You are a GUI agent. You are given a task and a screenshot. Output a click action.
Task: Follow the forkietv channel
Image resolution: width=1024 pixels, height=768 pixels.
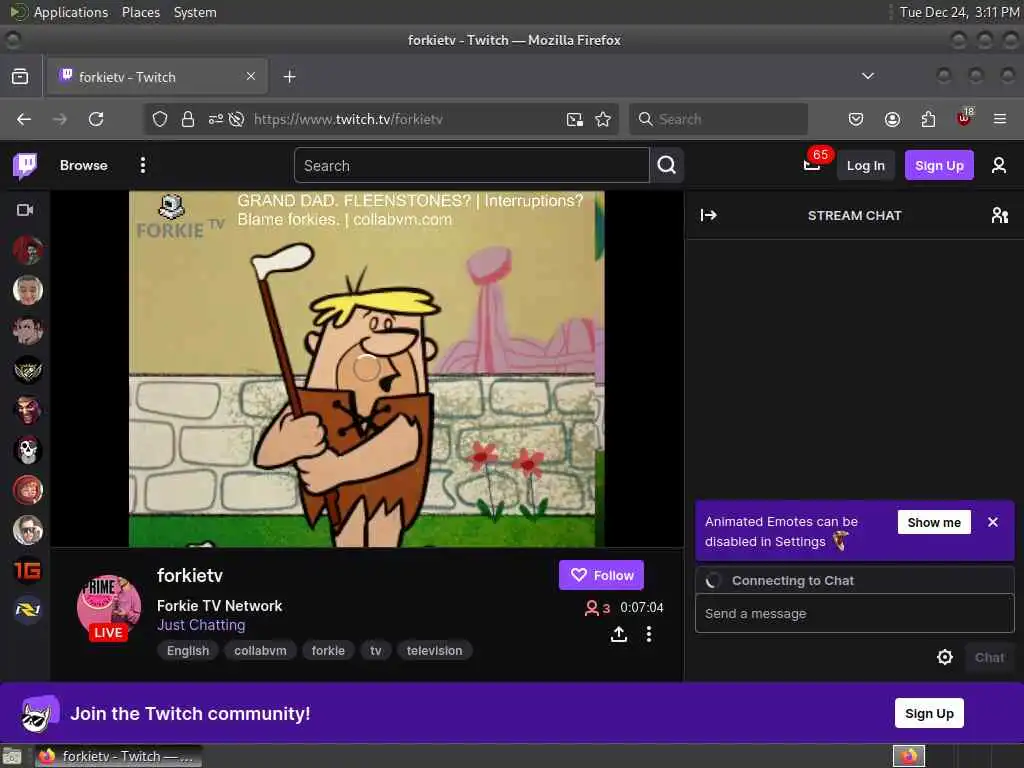click(601, 575)
